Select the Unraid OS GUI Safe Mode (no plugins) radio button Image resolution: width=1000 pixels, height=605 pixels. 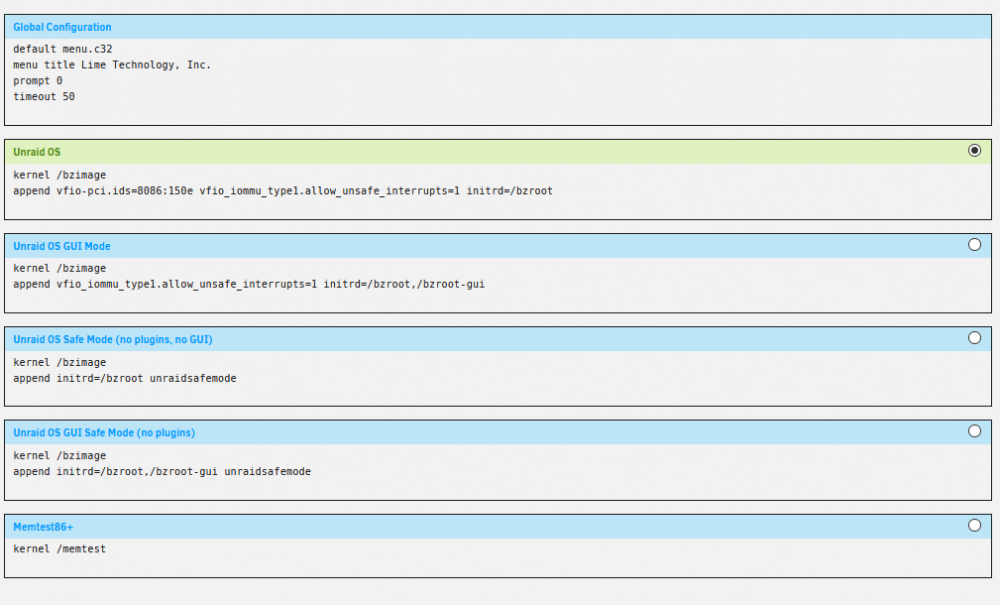(x=974, y=432)
